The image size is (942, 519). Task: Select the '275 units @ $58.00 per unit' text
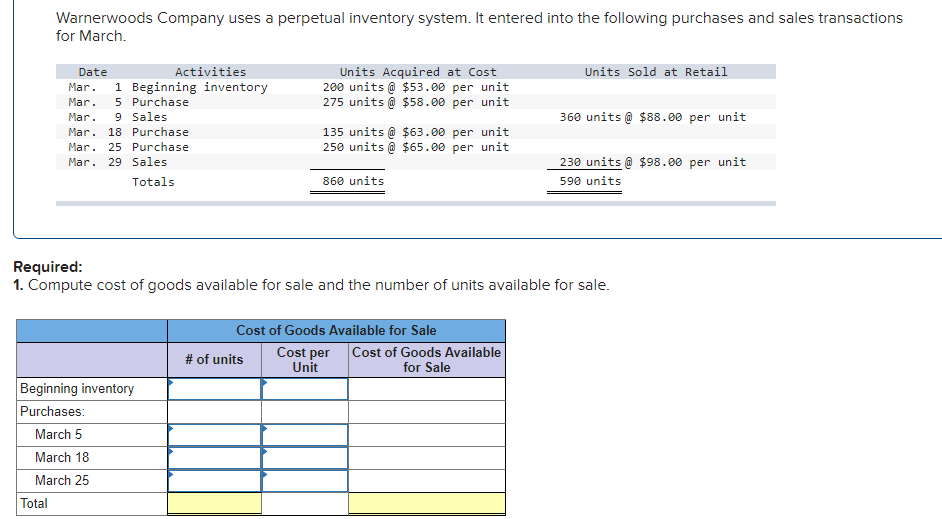(x=416, y=102)
